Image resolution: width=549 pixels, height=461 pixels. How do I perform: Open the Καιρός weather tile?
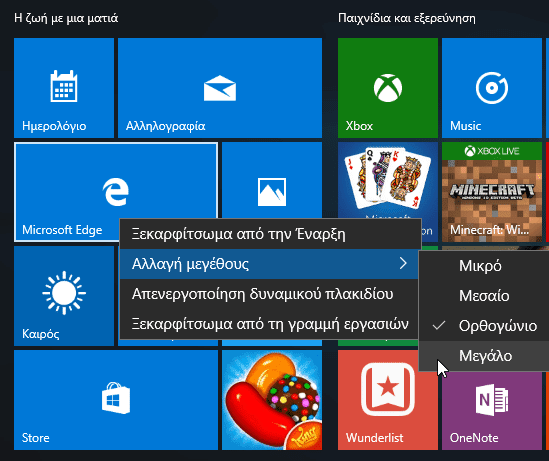pyautogui.click(x=64, y=296)
